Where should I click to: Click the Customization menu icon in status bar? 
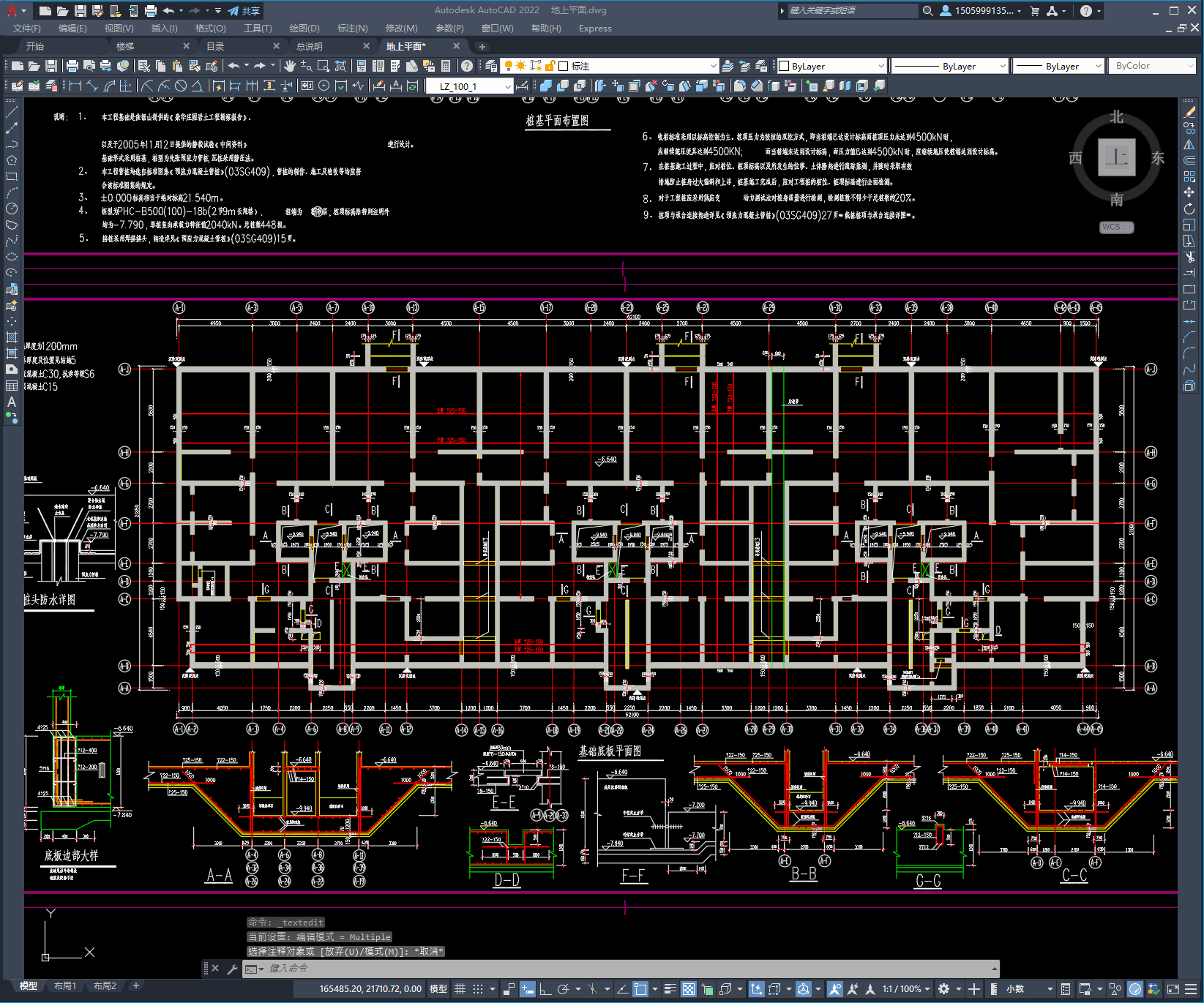(x=1192, y=989)
